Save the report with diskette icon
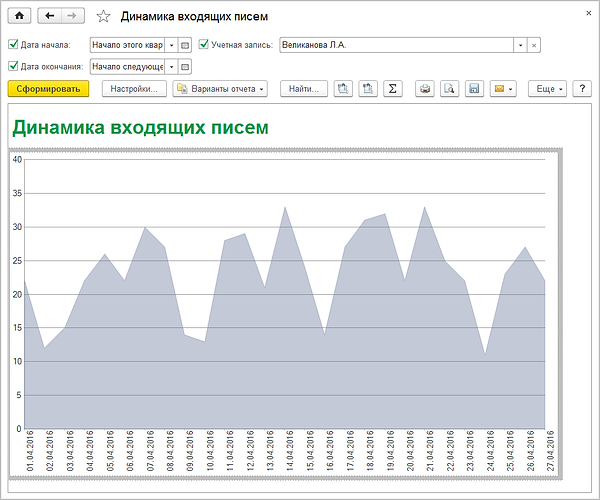 click(474, 89)
